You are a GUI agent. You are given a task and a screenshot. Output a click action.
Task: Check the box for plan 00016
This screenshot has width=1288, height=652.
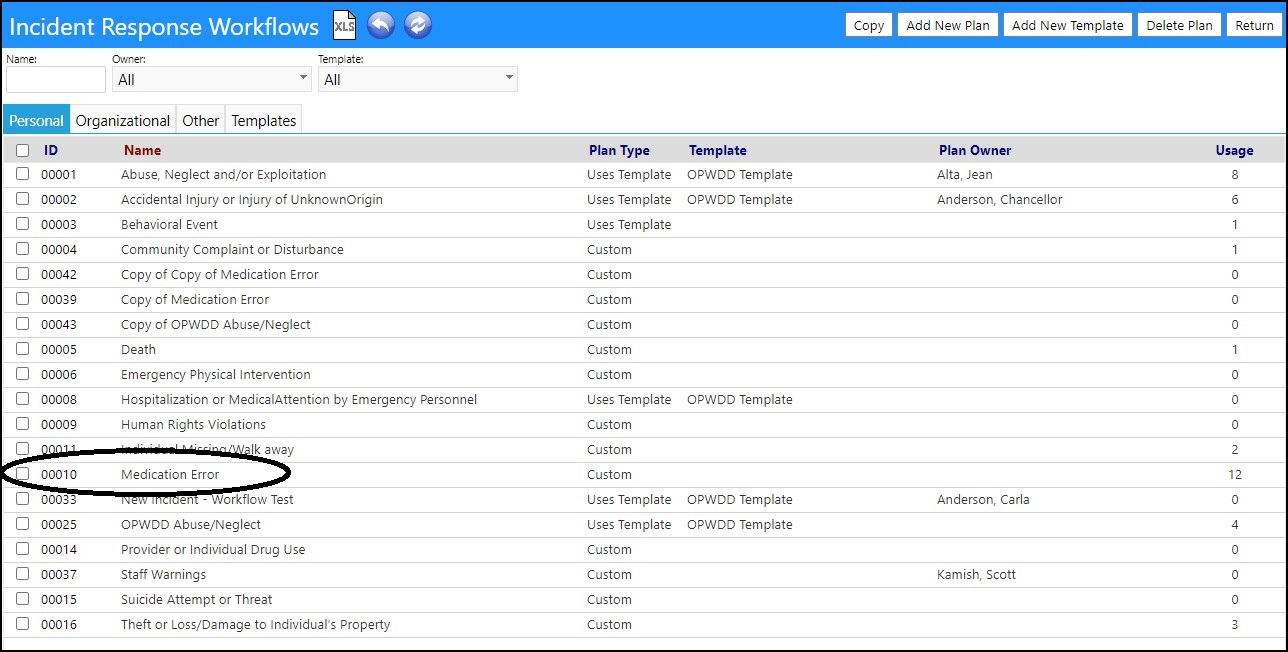pos(23,624)
